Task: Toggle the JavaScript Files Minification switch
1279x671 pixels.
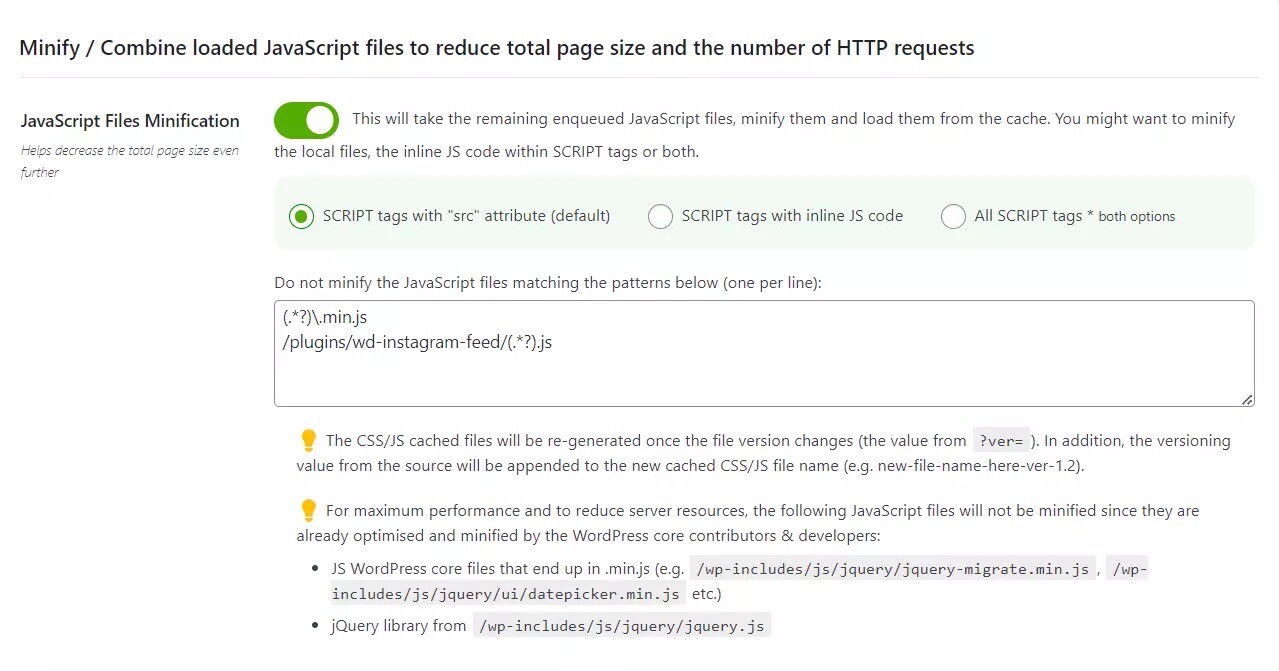Action: click(x=306, y=121)
